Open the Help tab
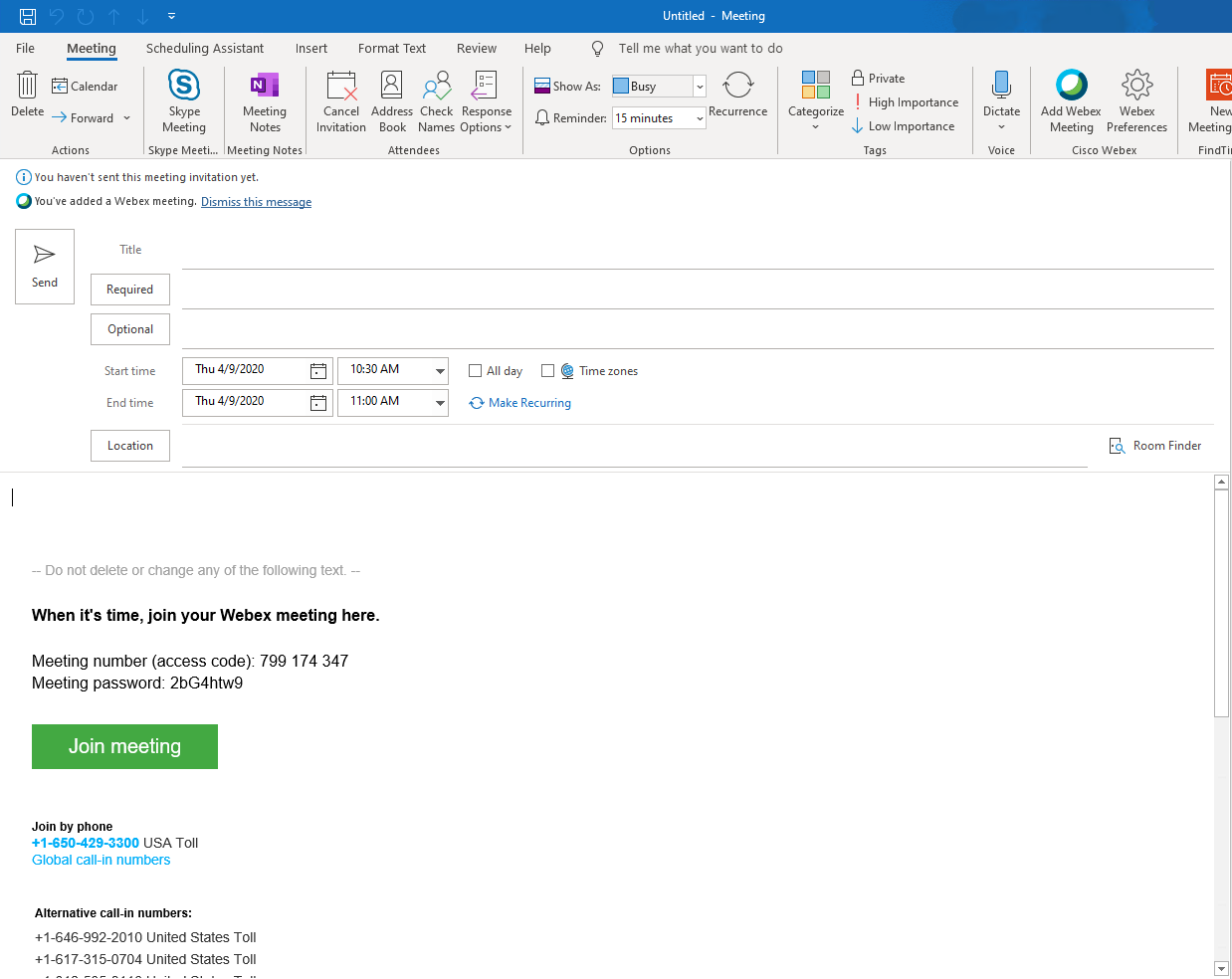The image size is (1232, 979). [x=537, y=49]
